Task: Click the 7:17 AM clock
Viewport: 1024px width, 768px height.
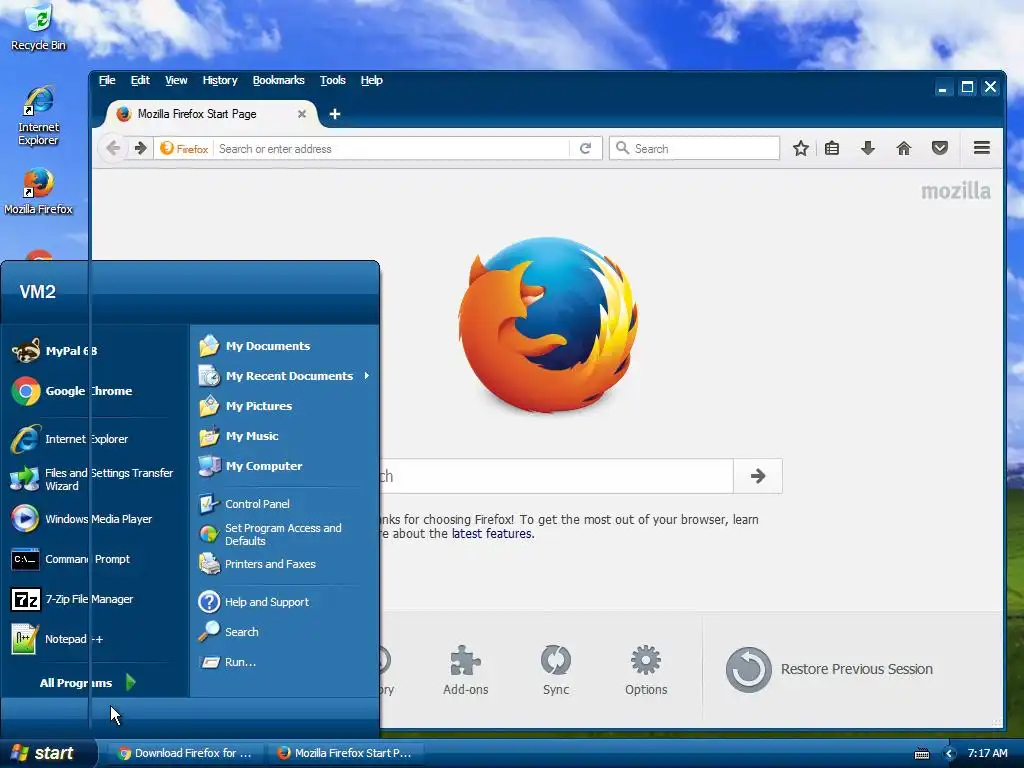Action: (987, 753)
